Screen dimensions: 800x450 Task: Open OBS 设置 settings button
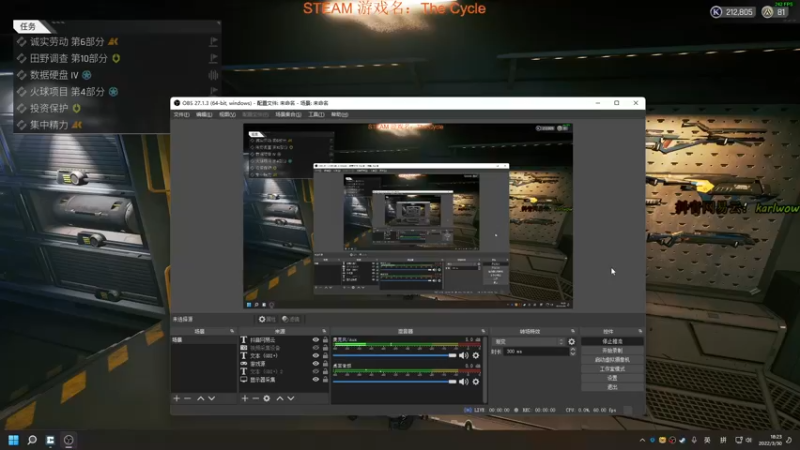(x=612, y=378)
